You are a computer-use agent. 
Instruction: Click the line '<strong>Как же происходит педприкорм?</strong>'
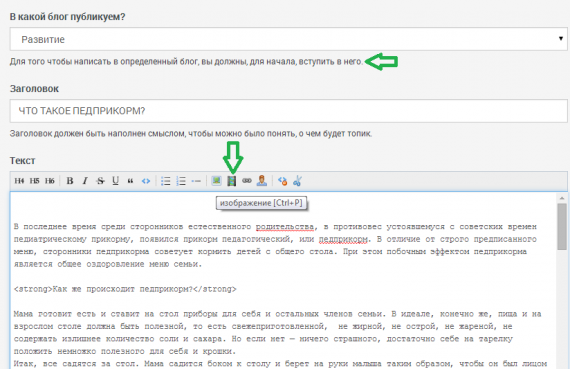tap(125, 289)
